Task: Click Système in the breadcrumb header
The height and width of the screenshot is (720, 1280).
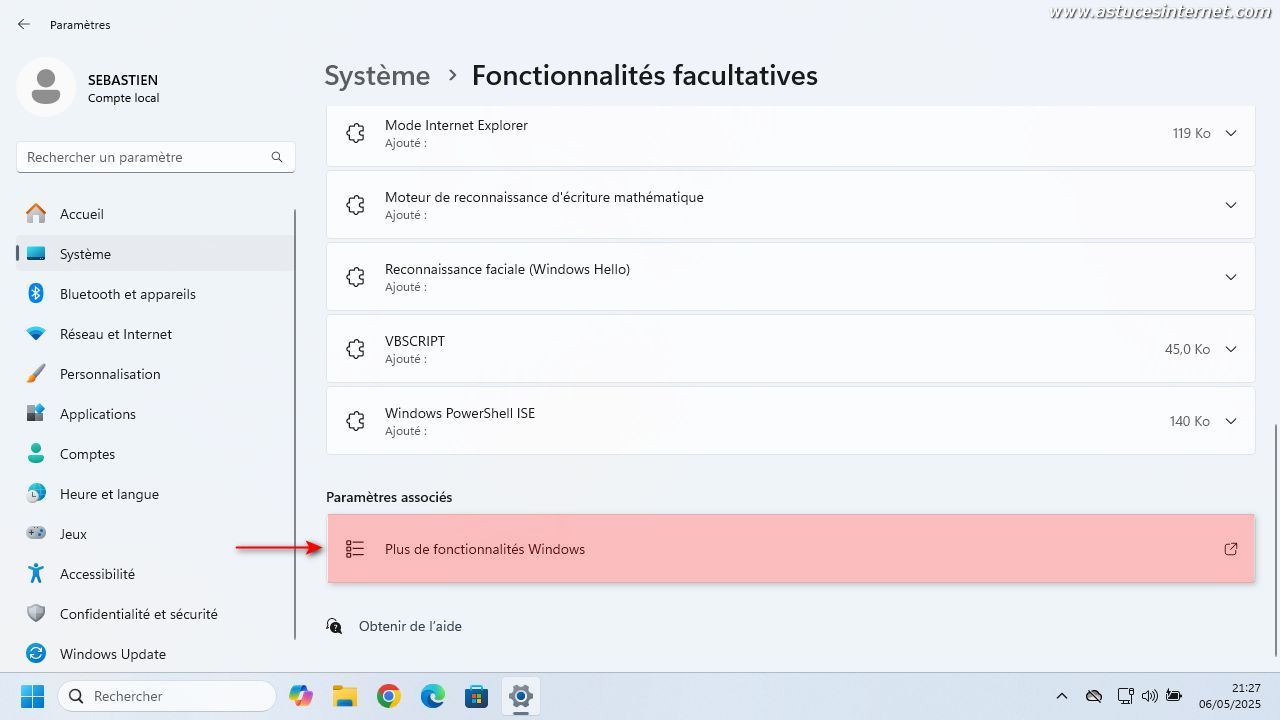Action: (377, 75)
